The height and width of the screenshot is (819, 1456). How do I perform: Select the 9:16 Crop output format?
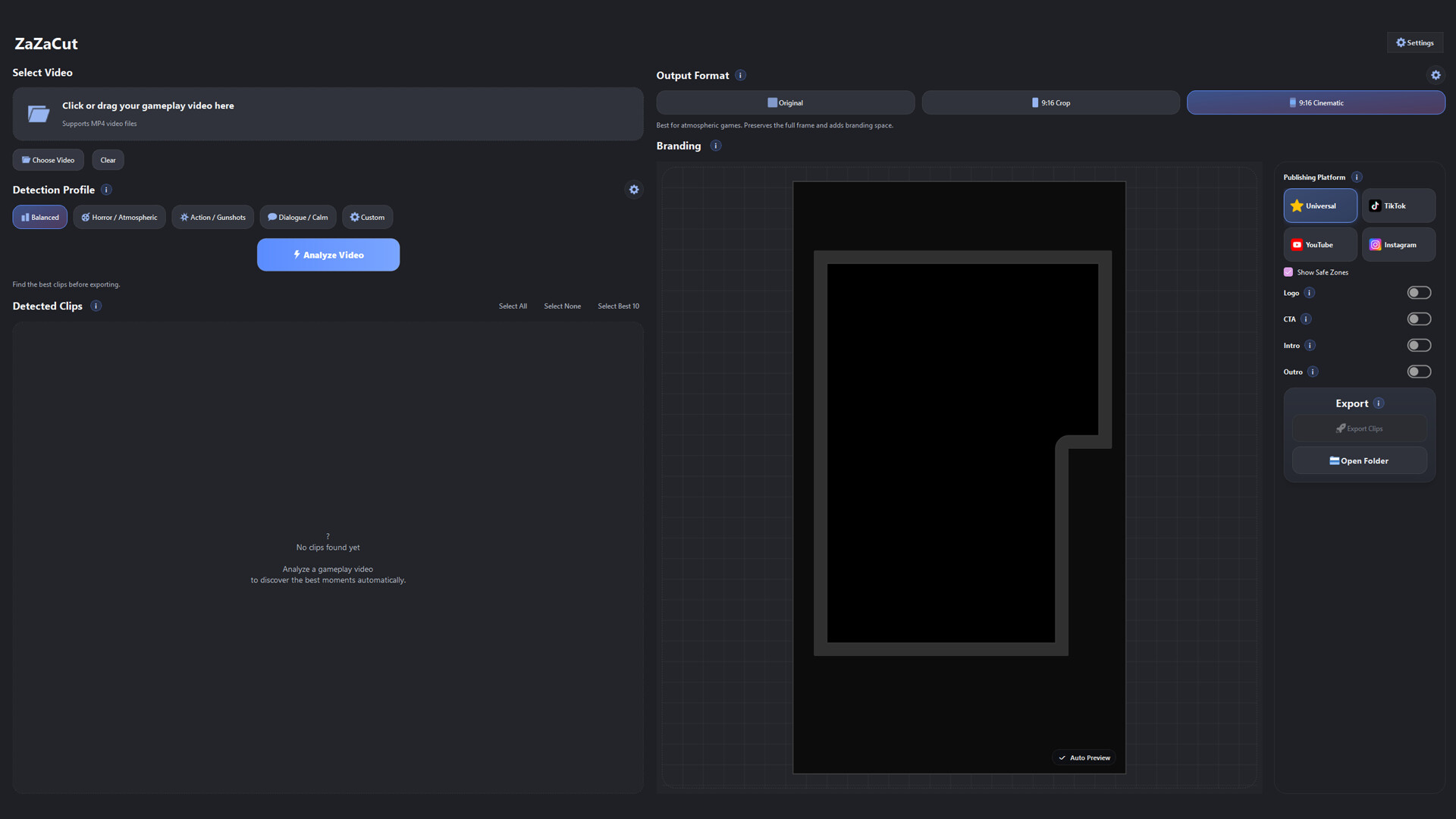[1050, 102]
